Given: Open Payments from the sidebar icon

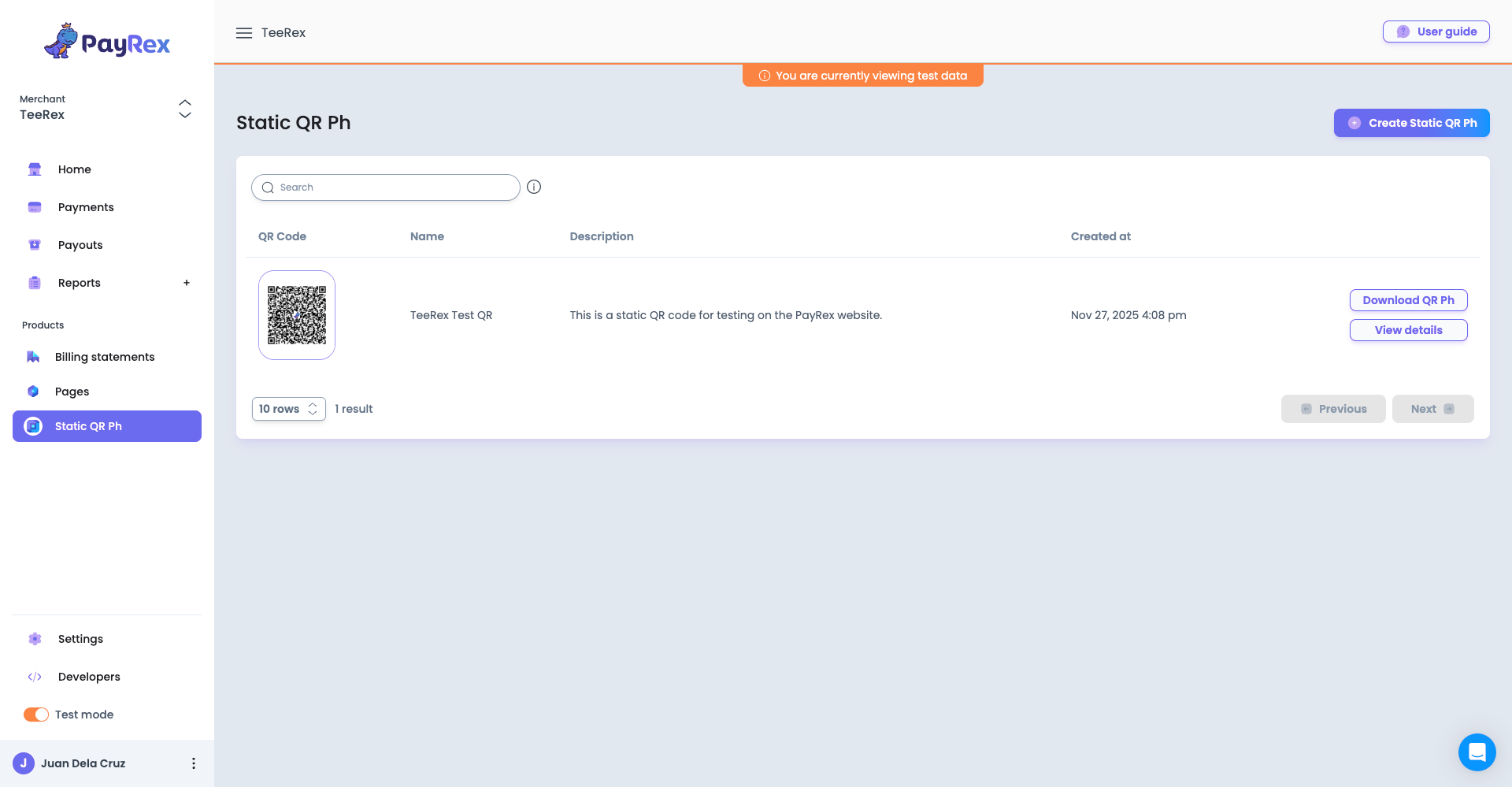Looking at the screenshot, I should pos(34,206).
